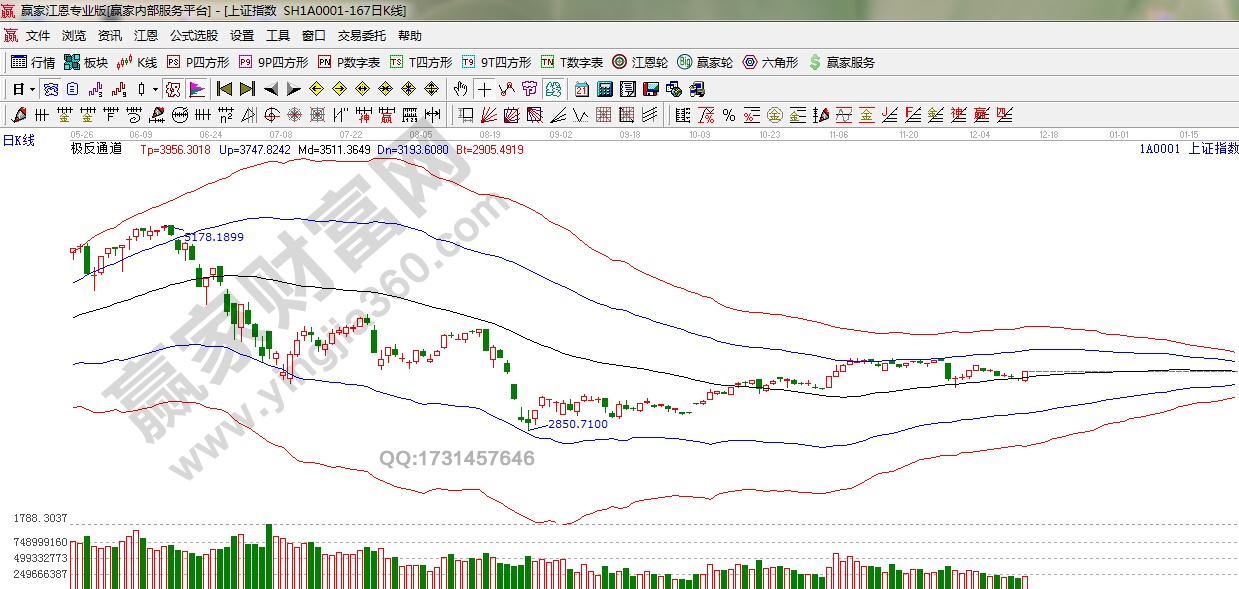This screenshot has height=589, width=1239.
Task: Open the 江恩轮 Gann wheel tool
Action: pyautogui.click(x=640, y=62)
